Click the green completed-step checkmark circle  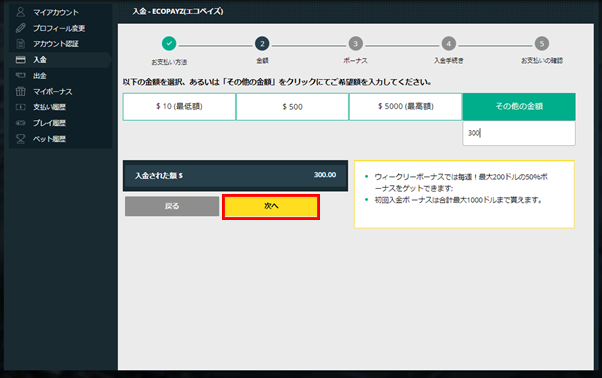pyautogui.click(x=169, y=43)
